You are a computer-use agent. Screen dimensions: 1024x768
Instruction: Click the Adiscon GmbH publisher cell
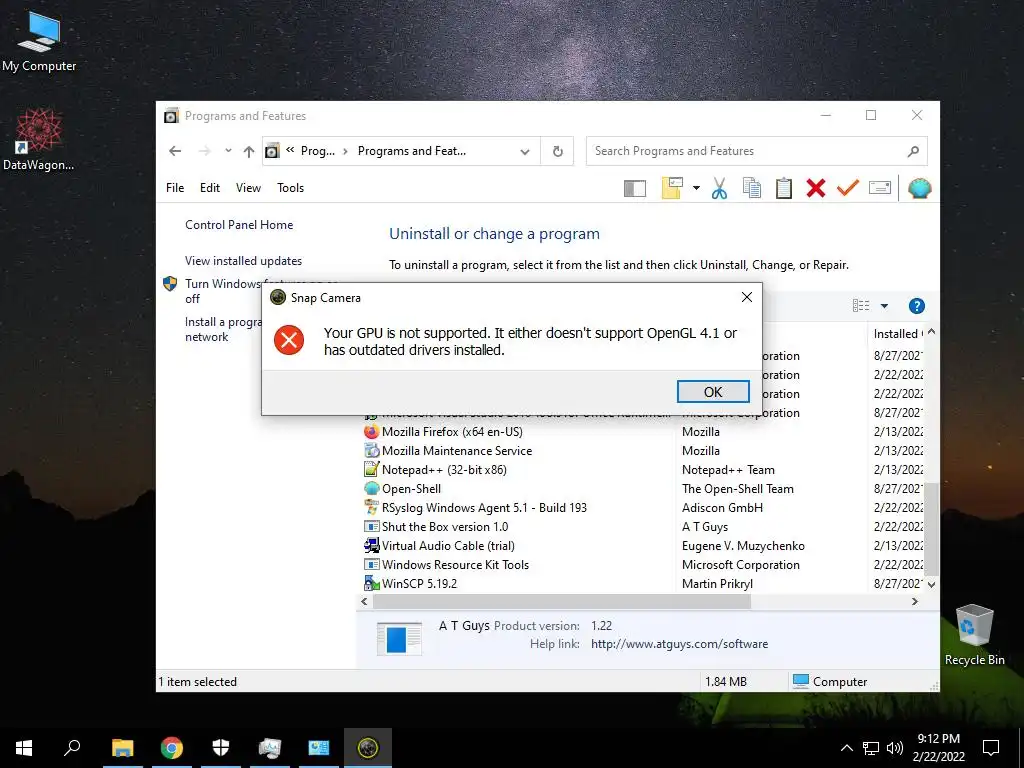point(722,507)
